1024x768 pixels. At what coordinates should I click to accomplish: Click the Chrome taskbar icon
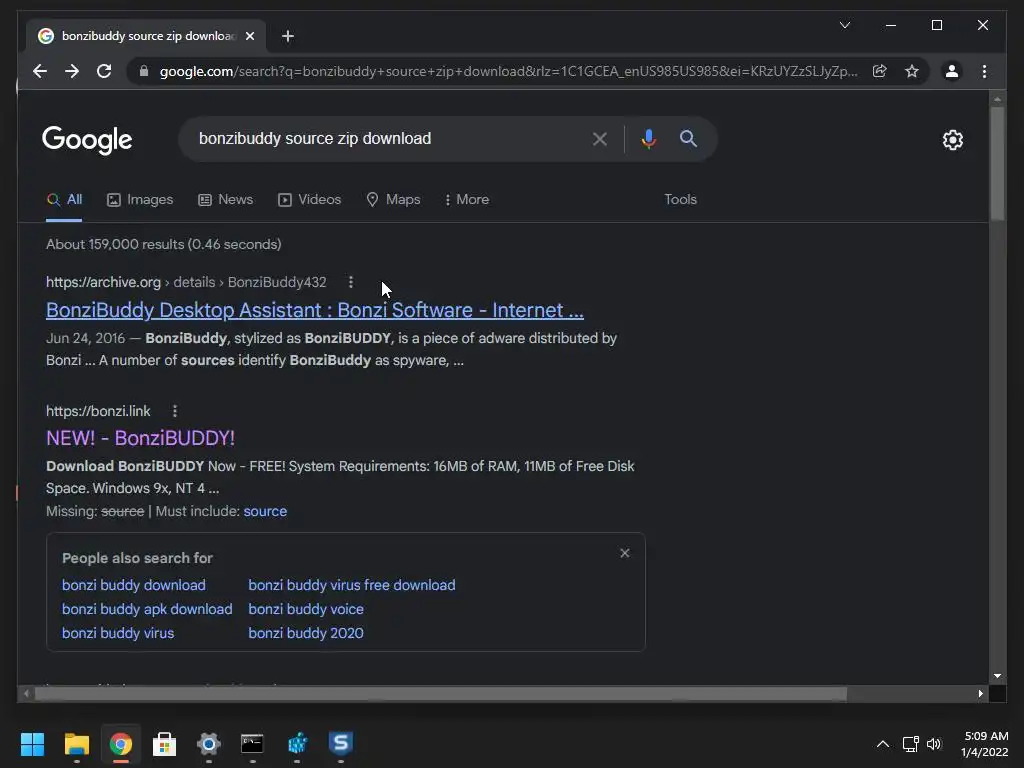point(121,744)
